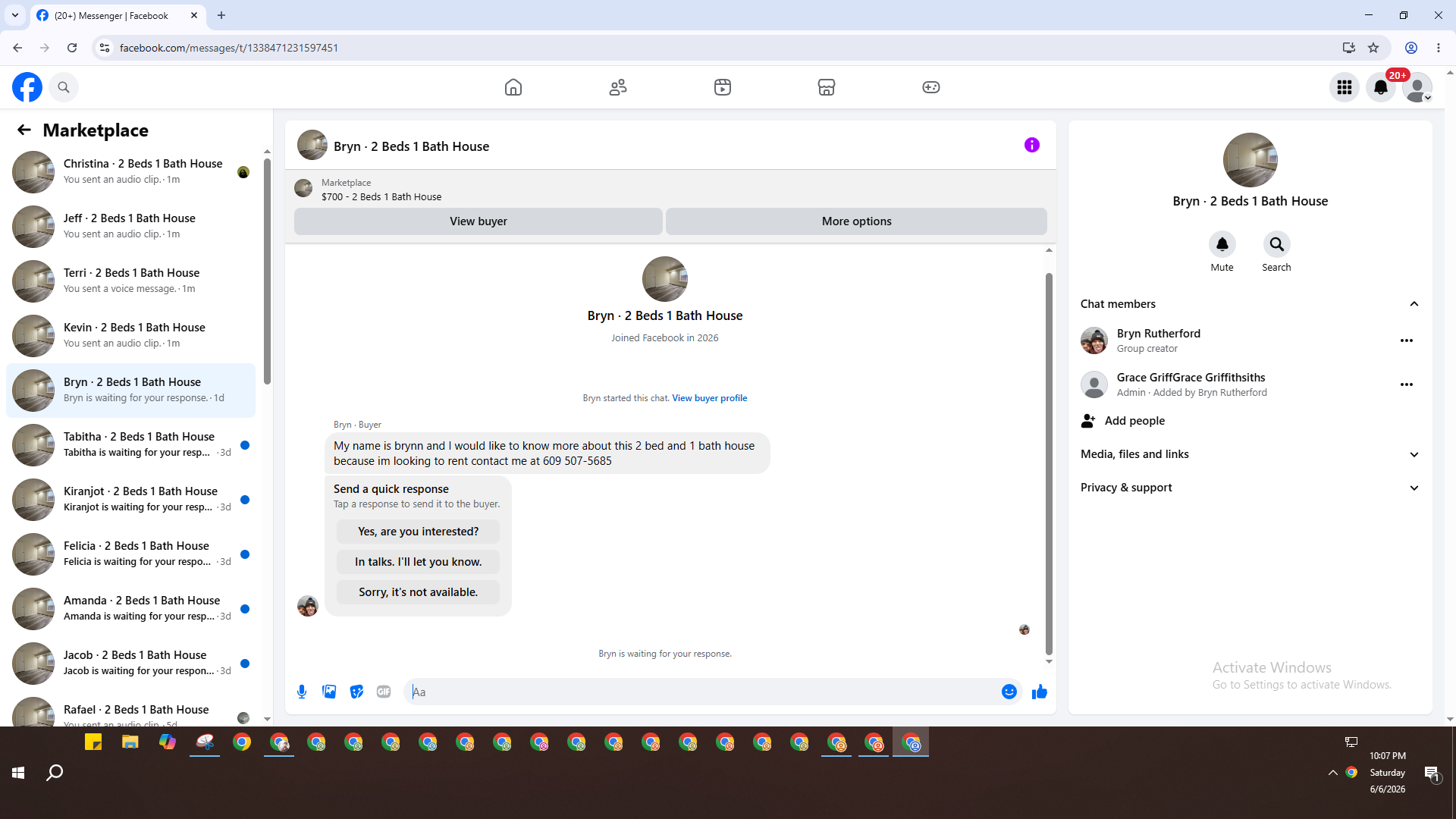The width and height of the screenshot is (1456, 819).
Task: Choose a sticker icon in composer
Action: (356, 692)
